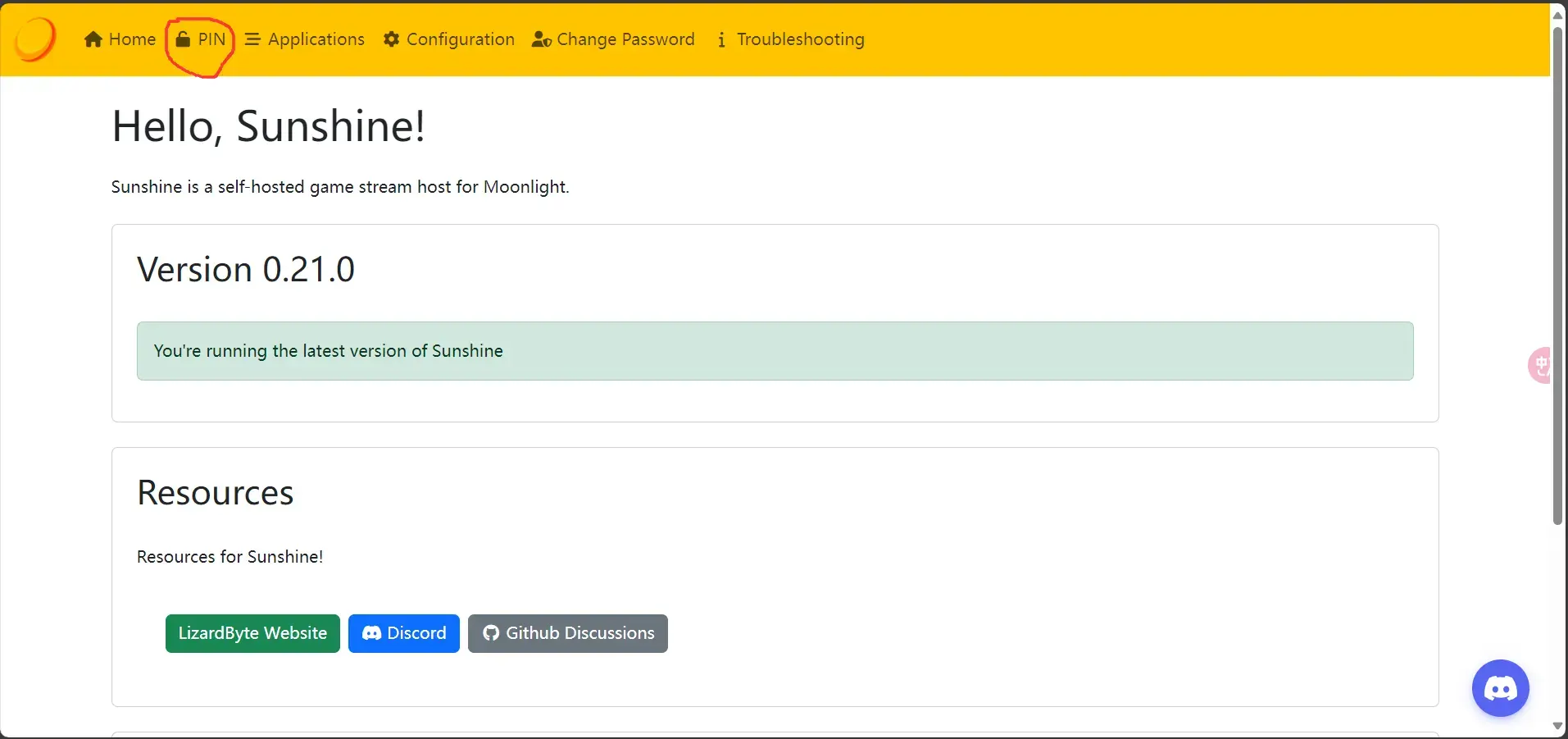This screenshot has height=739, width=1568.
Task: Click the Sunshine logo icon
Action: tap(35, 39)
